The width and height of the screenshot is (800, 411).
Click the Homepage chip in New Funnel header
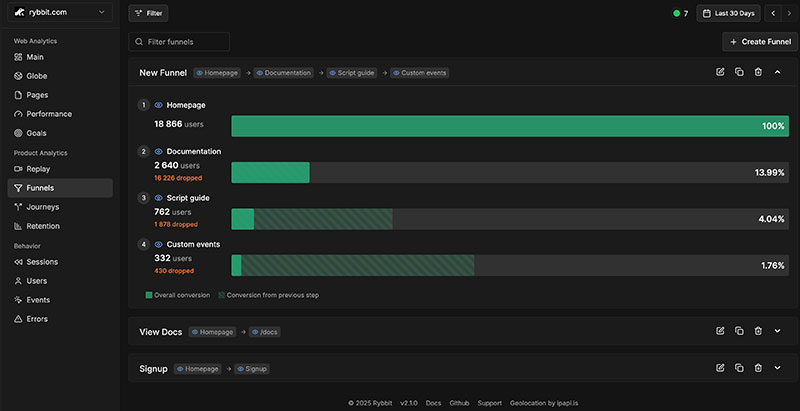point(217,73)
